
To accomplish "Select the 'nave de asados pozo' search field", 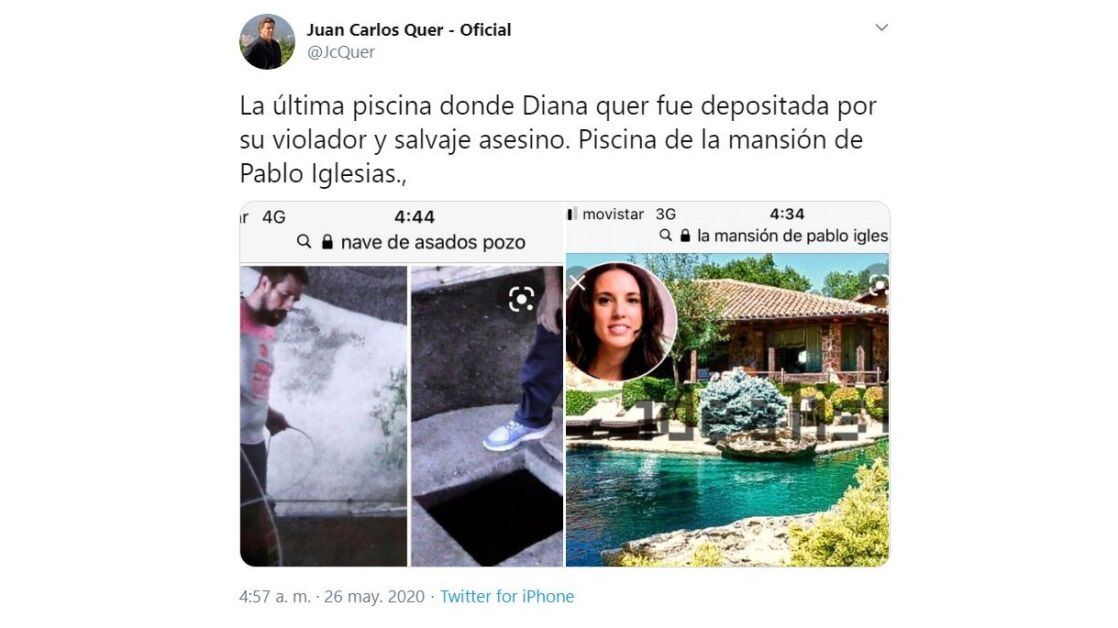I will (411, 242).
